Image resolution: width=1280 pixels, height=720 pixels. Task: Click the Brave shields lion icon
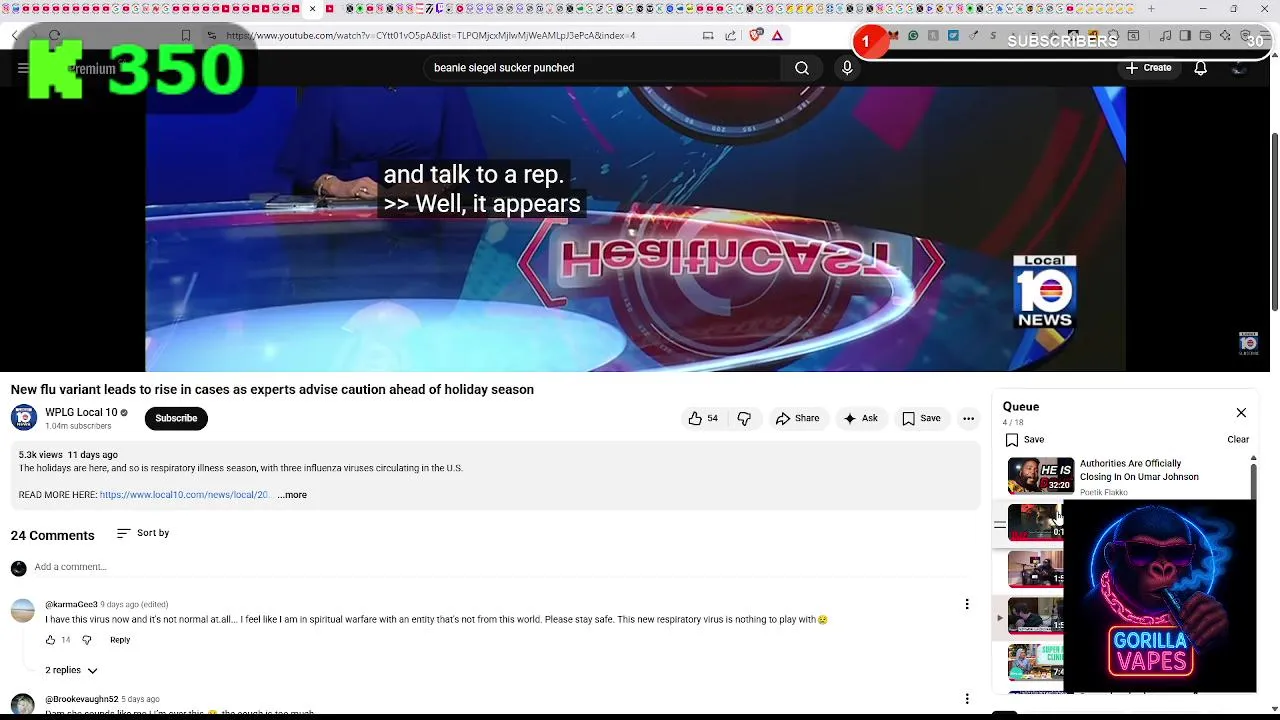pyautogui.click(x=755, y=35)
